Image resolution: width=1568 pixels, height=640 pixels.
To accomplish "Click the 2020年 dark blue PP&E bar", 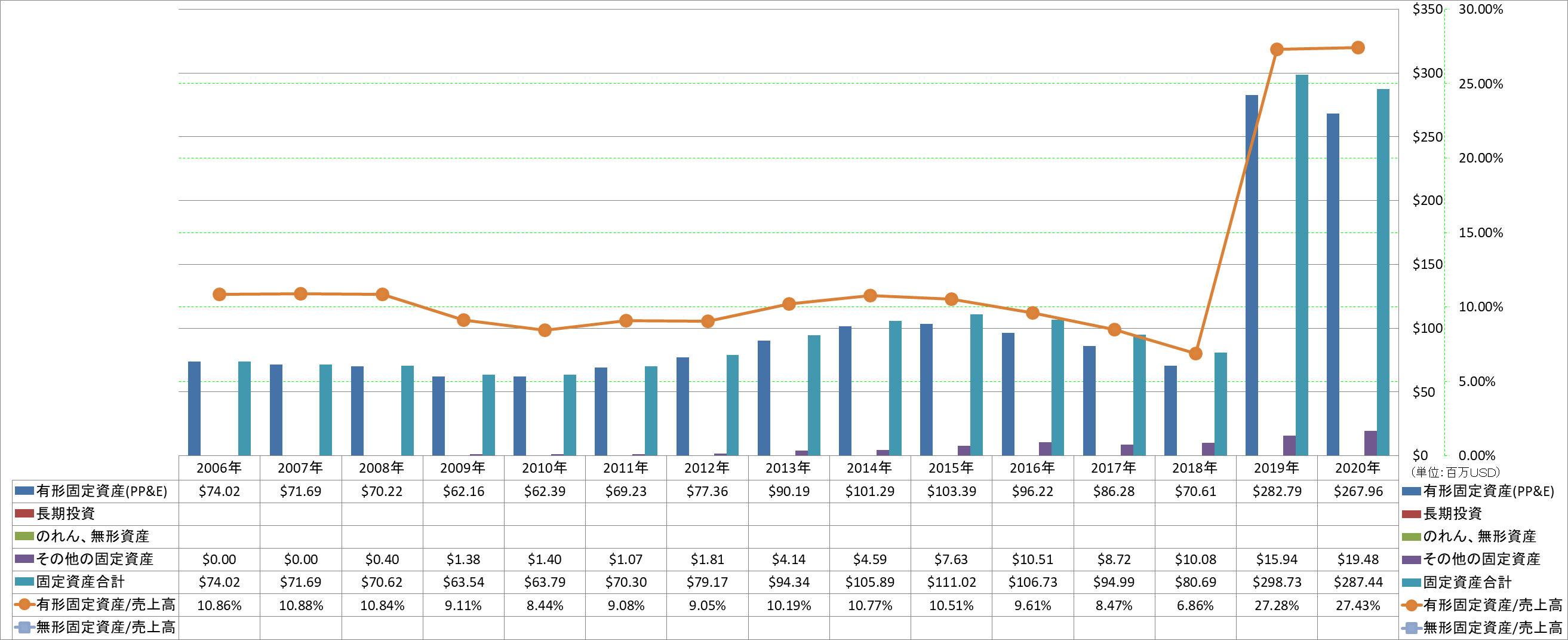I will tap(1333, 284).
